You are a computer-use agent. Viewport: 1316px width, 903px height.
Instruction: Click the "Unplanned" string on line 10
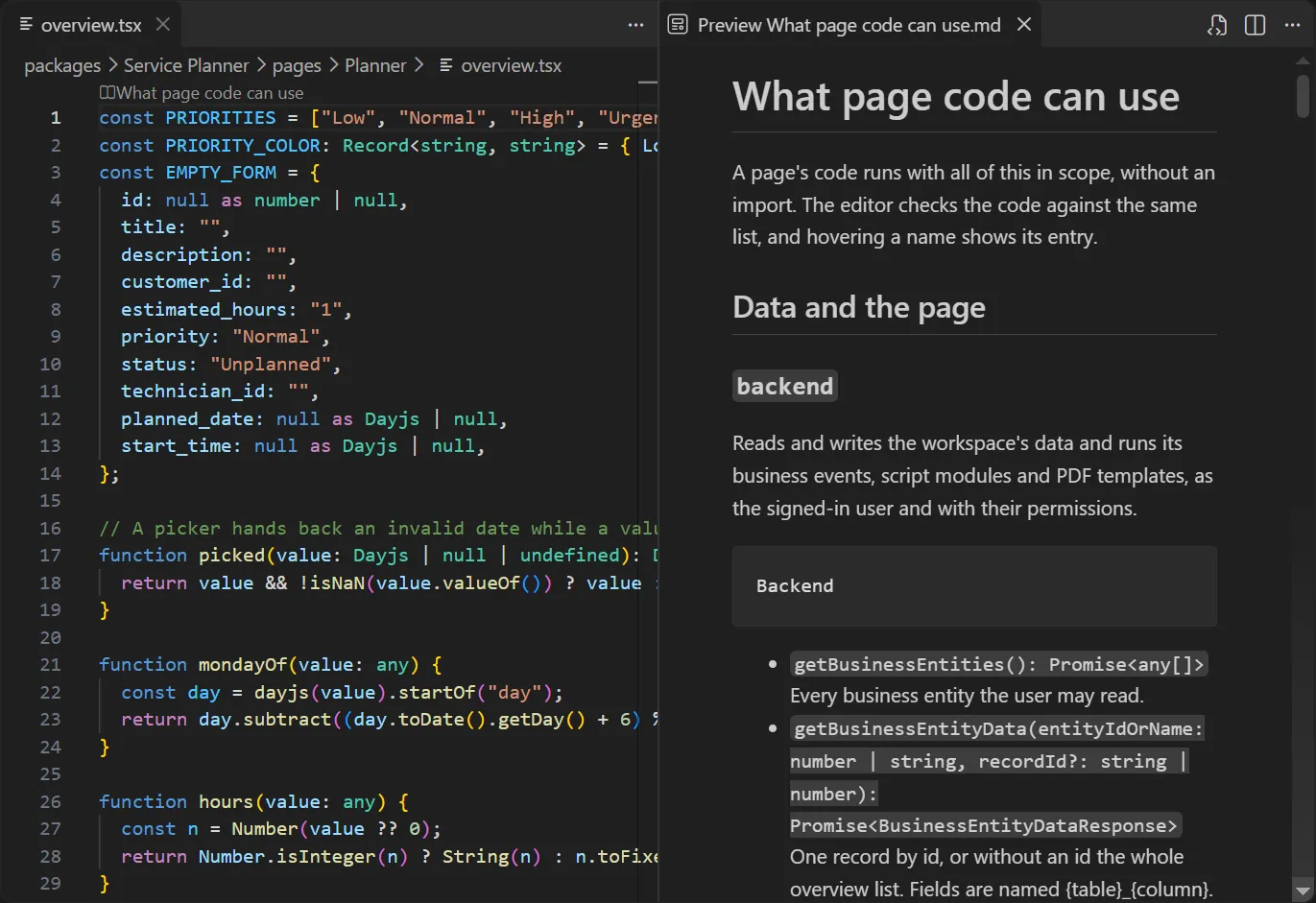click(271, 365)
